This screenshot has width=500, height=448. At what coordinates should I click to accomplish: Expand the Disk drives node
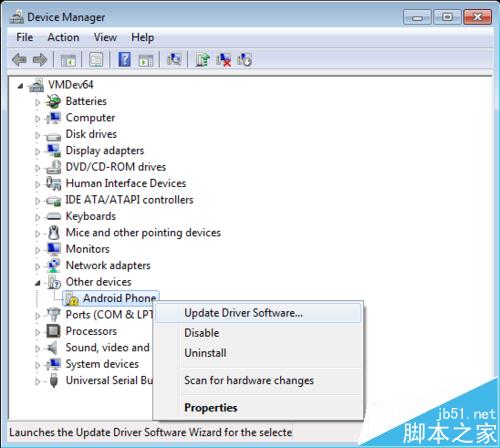[x=38, y=135]
